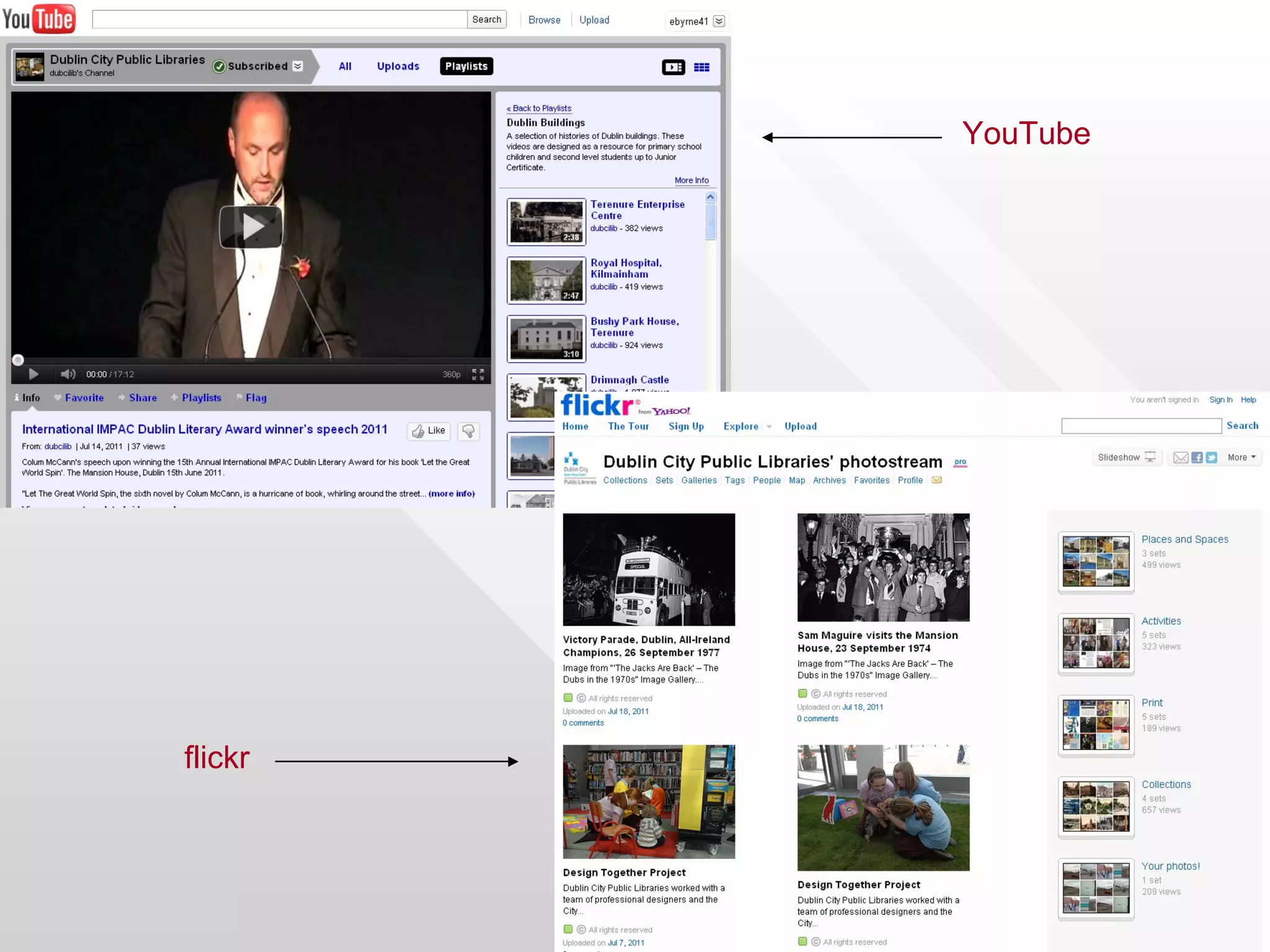Open flickr Home menu
The height and width of the screenshot is (952, 1270).
[x=575, y=426]
